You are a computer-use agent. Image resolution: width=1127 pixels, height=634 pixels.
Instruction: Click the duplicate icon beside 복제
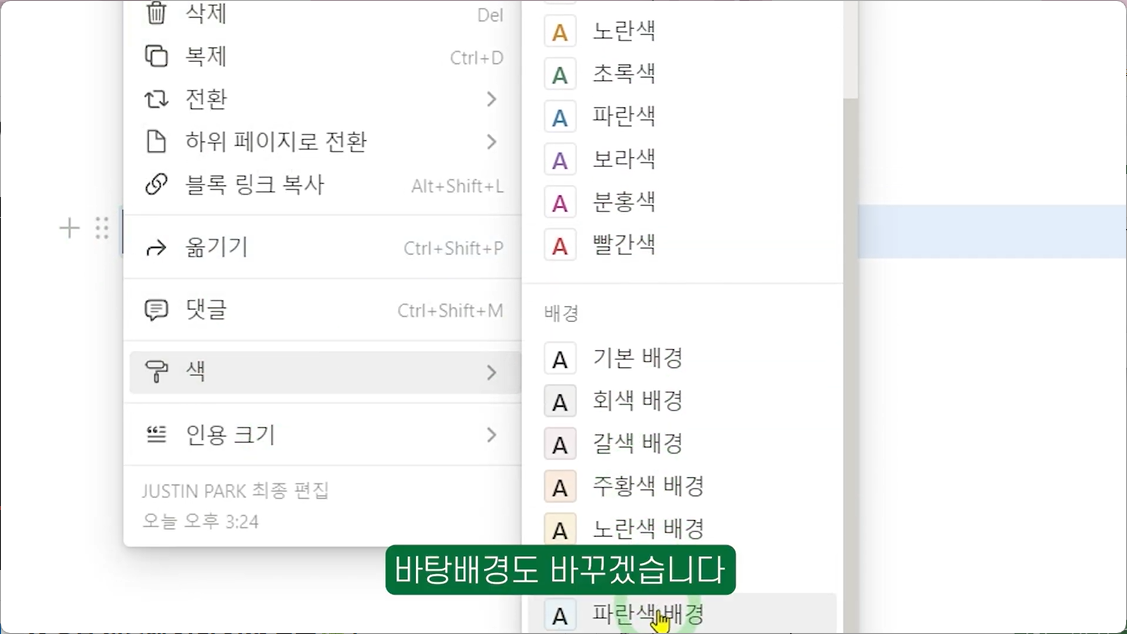(156, 56)
